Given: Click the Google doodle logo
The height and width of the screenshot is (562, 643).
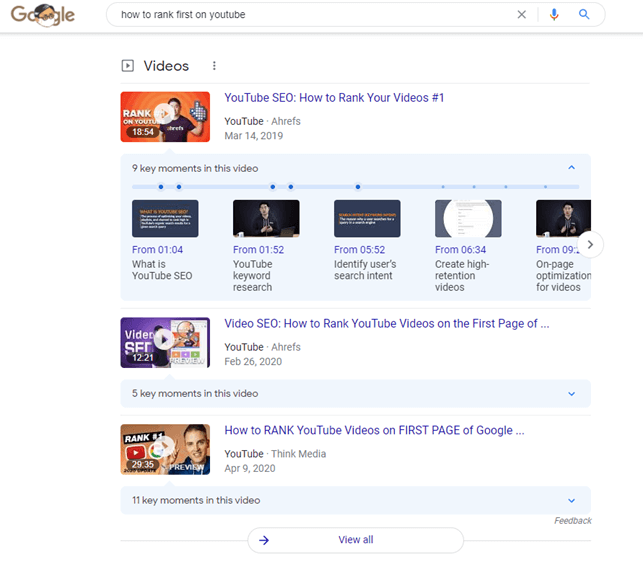Looking at the screenshot, I should point(43,16).
